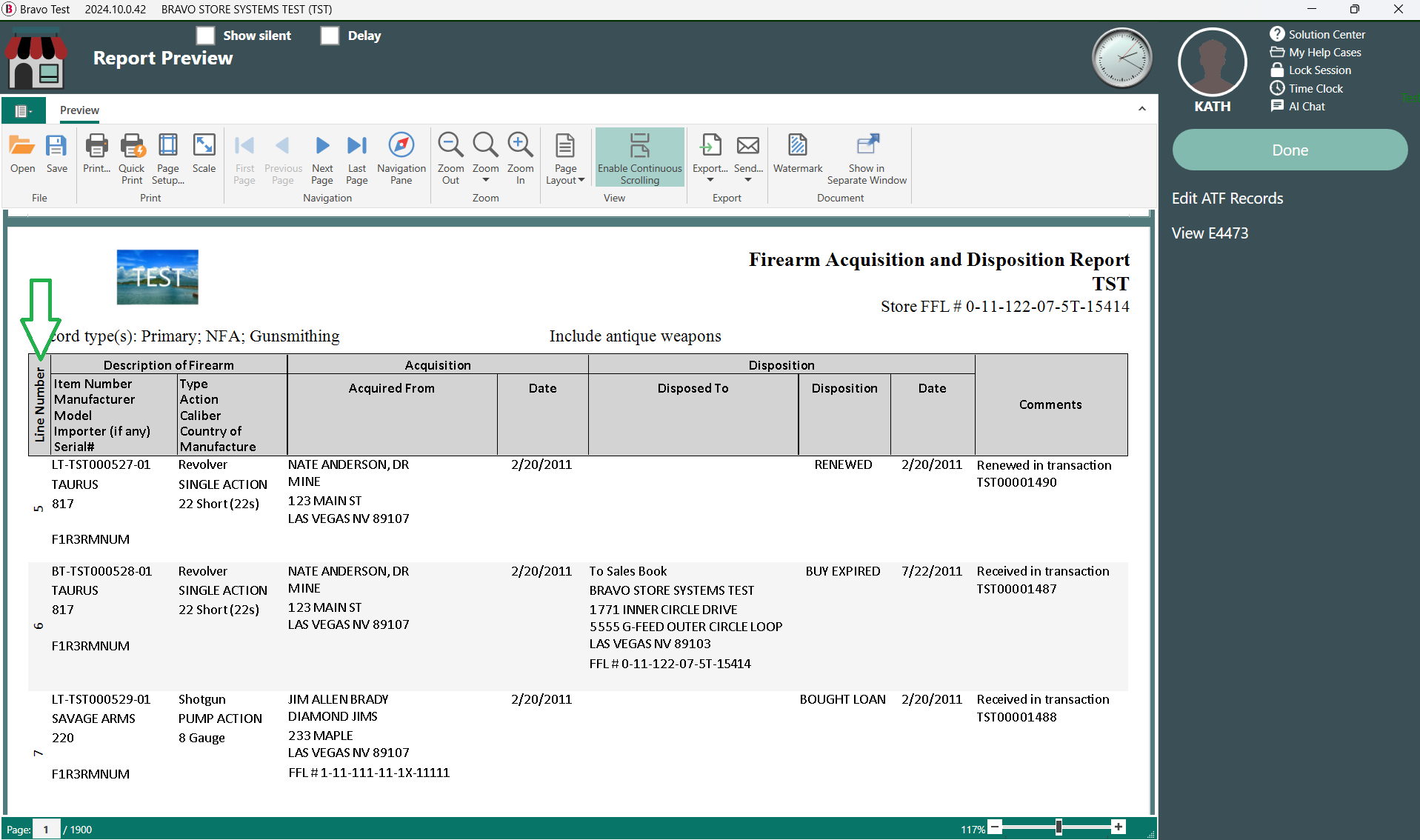1420x840 pixels.
Task: Click View E4473 link
Action: [1210, 233]
